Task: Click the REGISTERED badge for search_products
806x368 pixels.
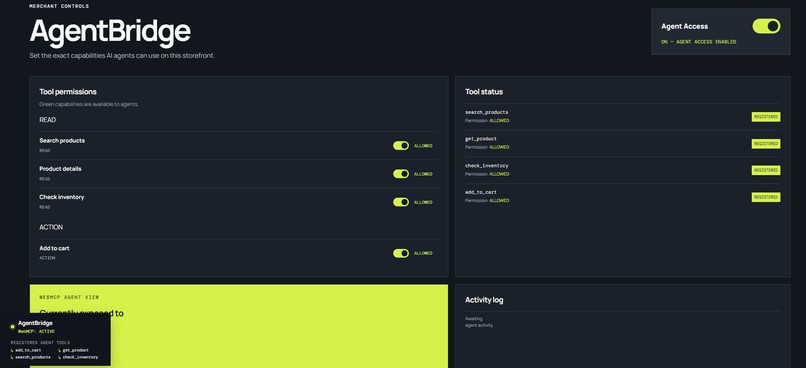Action: coord(765,117)
